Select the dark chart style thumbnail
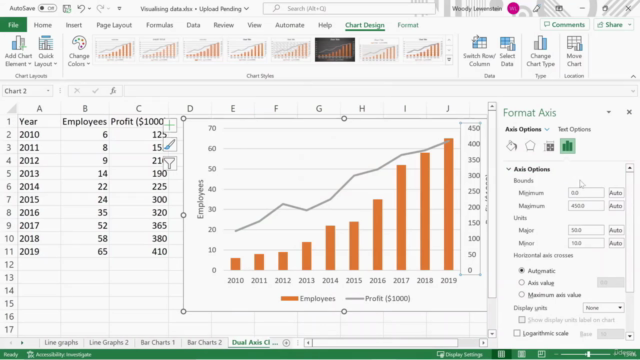The width and height of the screenshot is (640, 360). pyautogui.click(x=335, y=50)
